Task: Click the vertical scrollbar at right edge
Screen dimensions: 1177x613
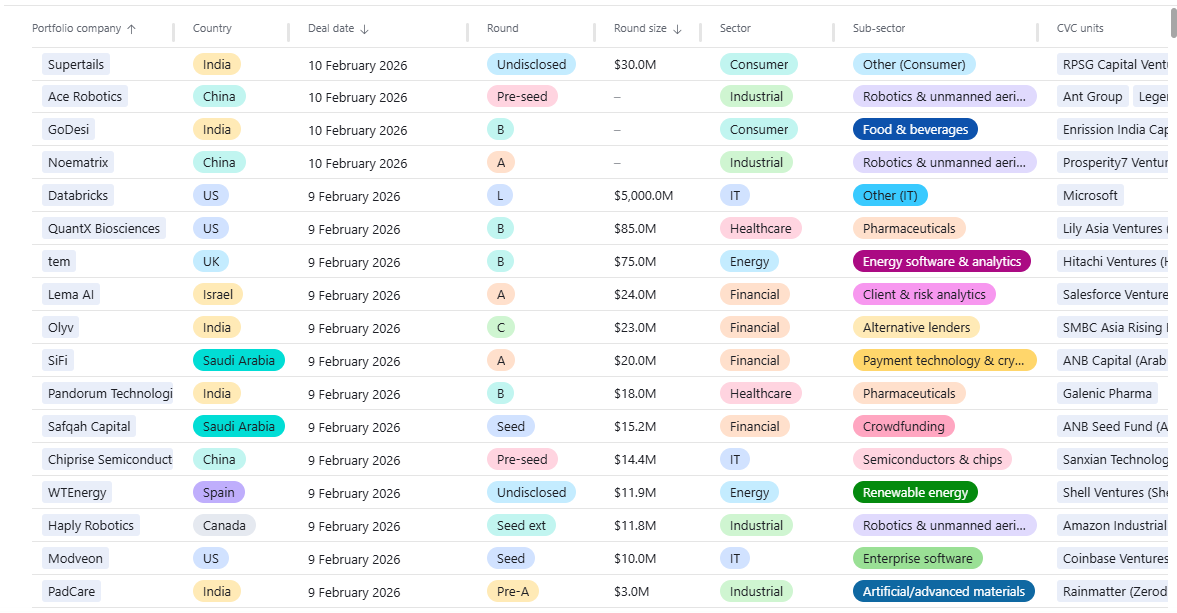Action: click(1172, 23)
